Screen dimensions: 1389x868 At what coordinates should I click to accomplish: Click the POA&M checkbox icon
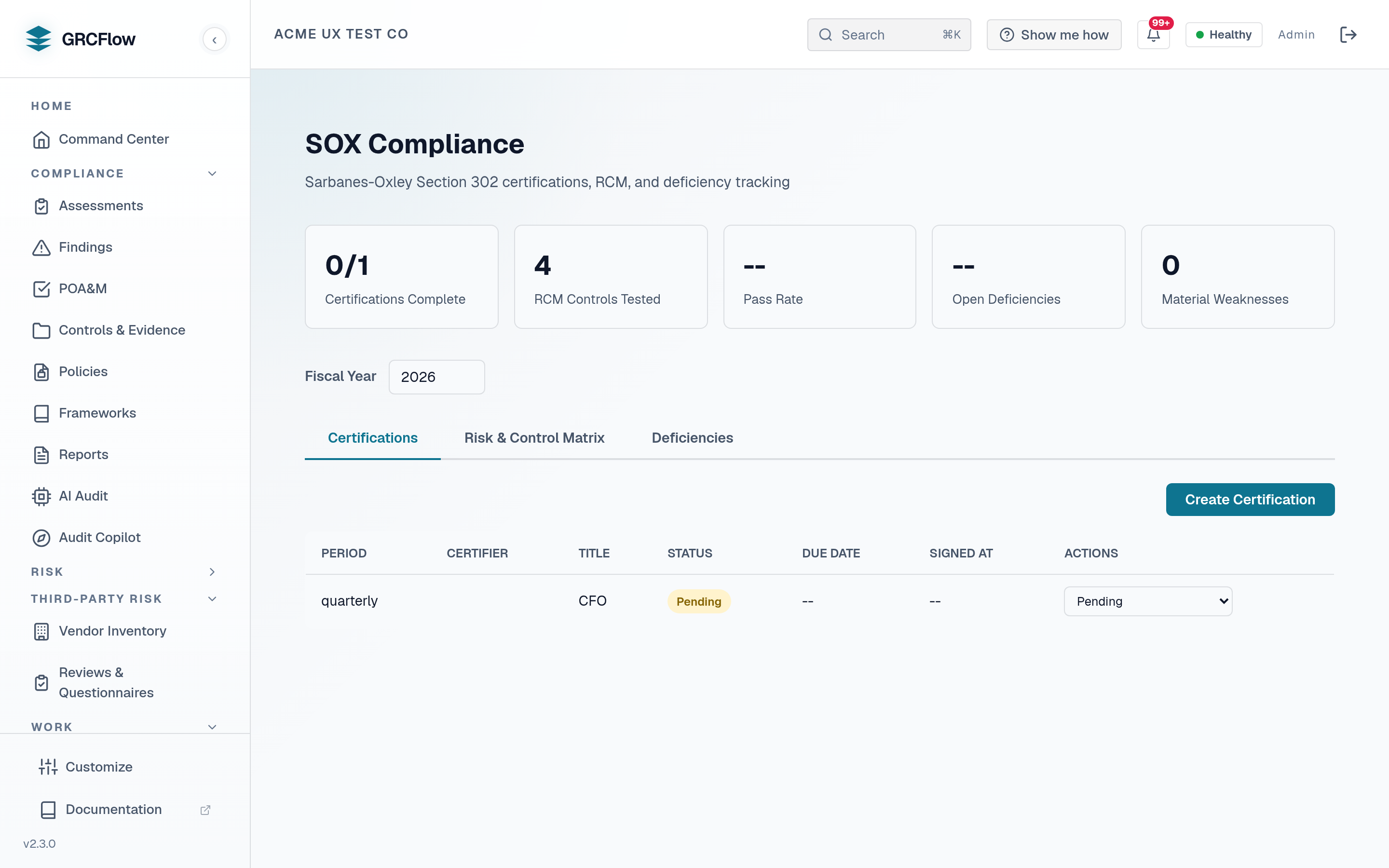coord(41,289)
